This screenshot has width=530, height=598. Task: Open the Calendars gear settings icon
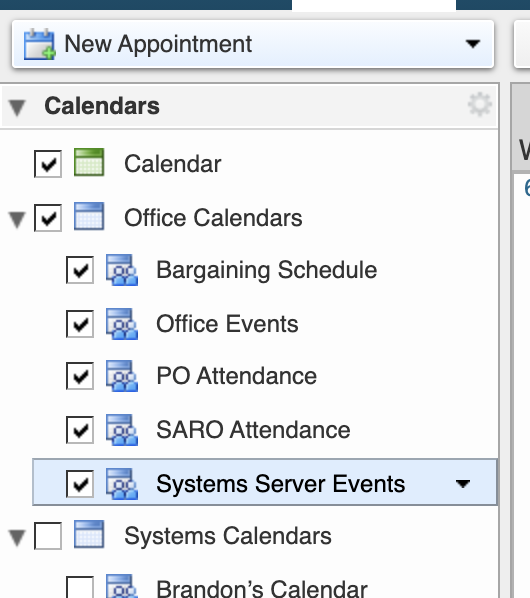480,104
